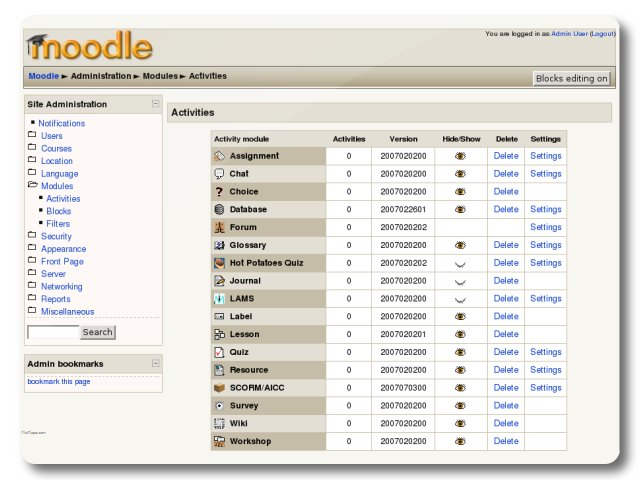Click the Hot Potatoes Quiz icon
Viewport: 640px width, 480px height.
(x=219, y=263)
